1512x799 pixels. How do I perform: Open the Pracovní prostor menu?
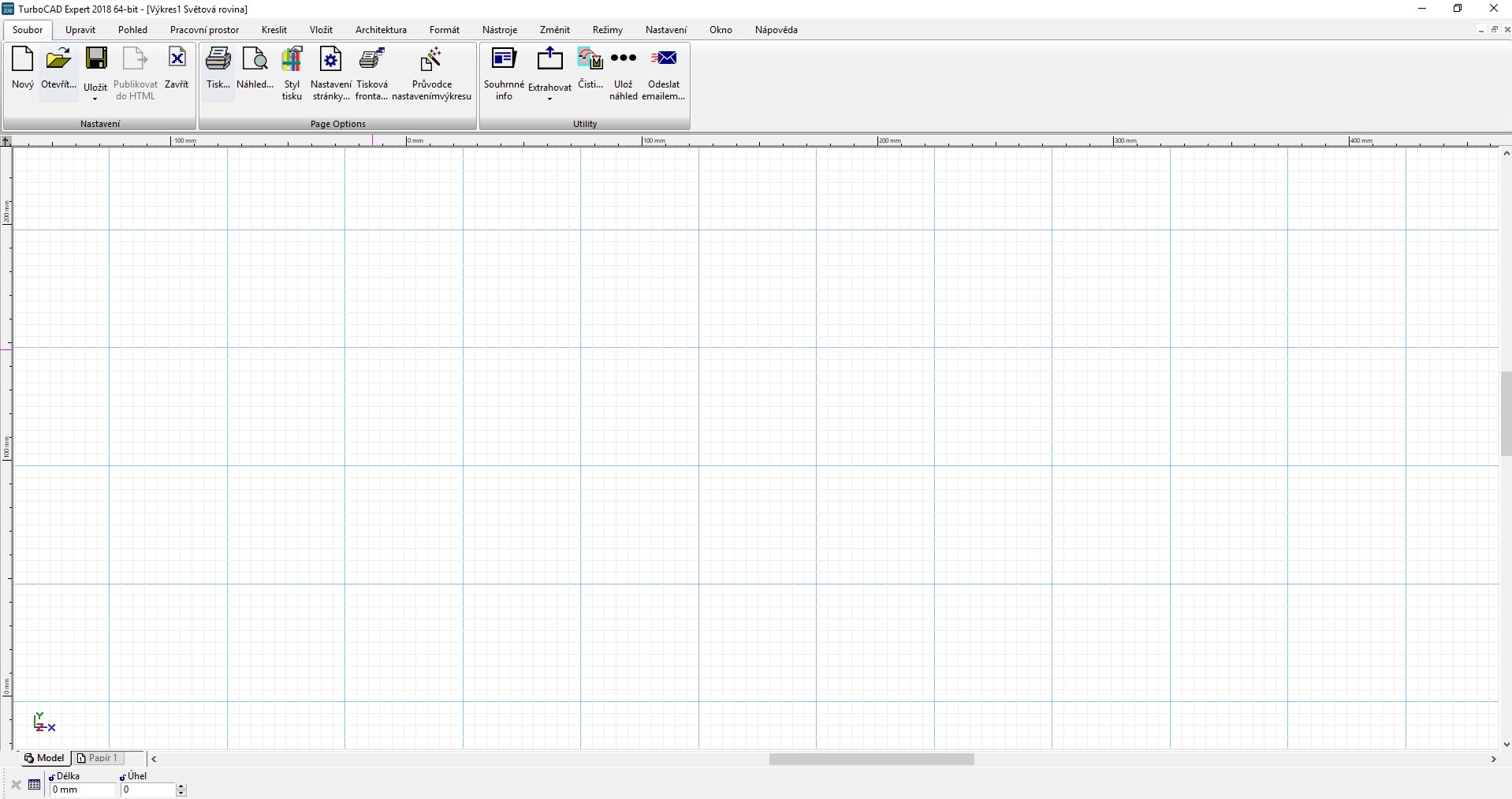[205, 30]
